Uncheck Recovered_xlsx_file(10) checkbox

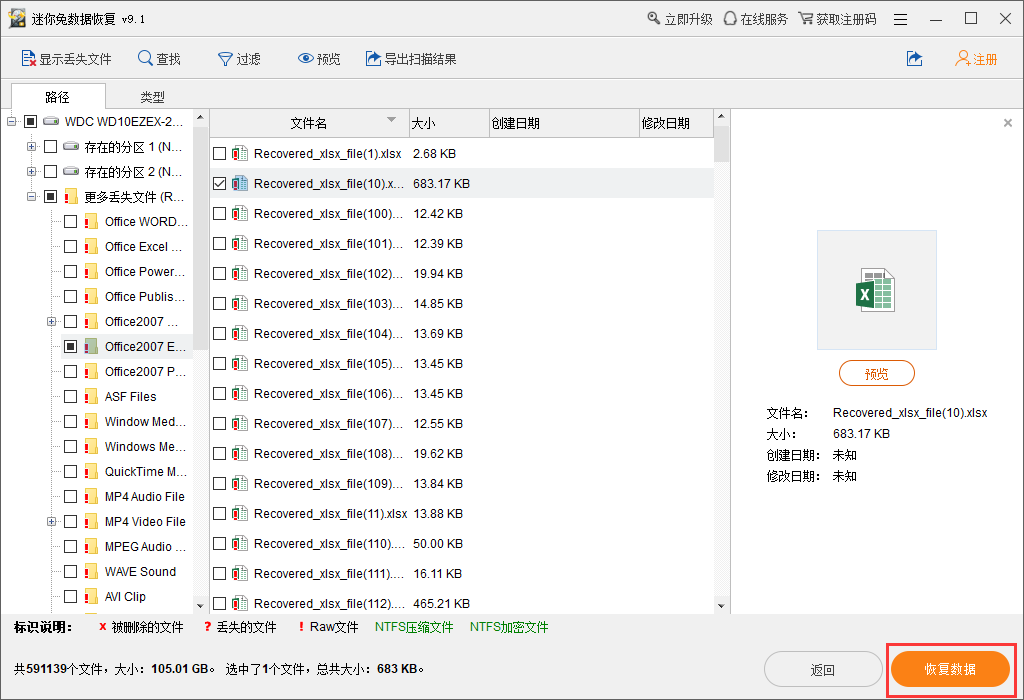coord(219,183)
